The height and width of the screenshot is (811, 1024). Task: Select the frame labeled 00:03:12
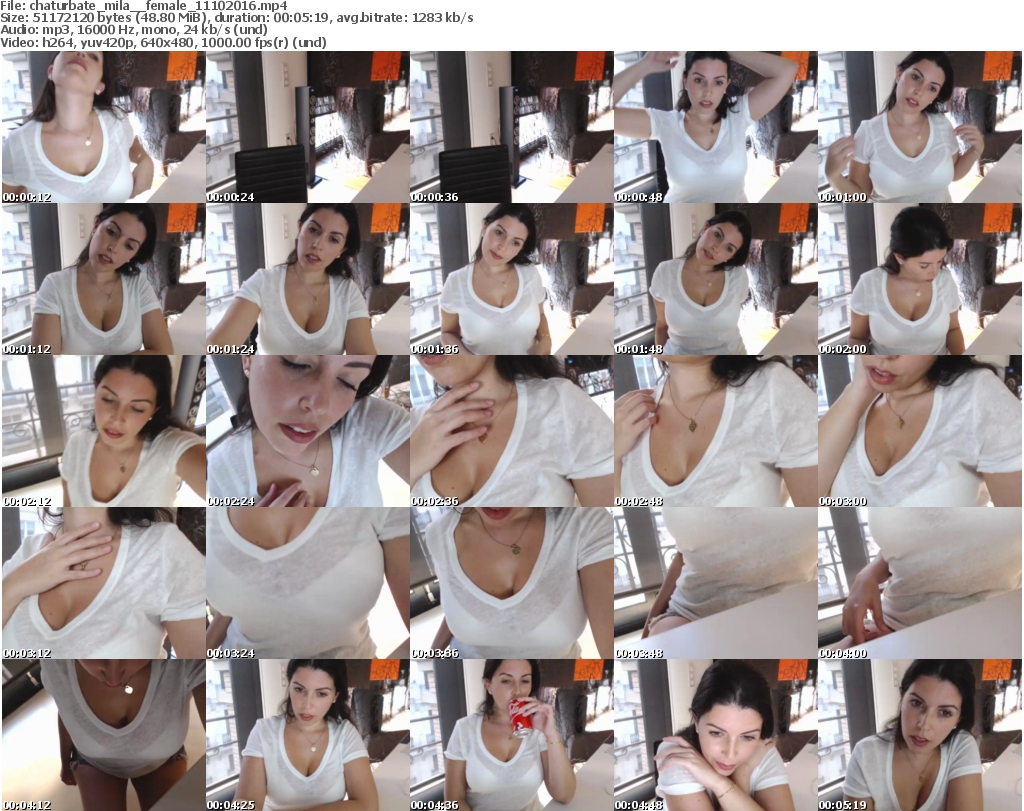coord(104,583)
